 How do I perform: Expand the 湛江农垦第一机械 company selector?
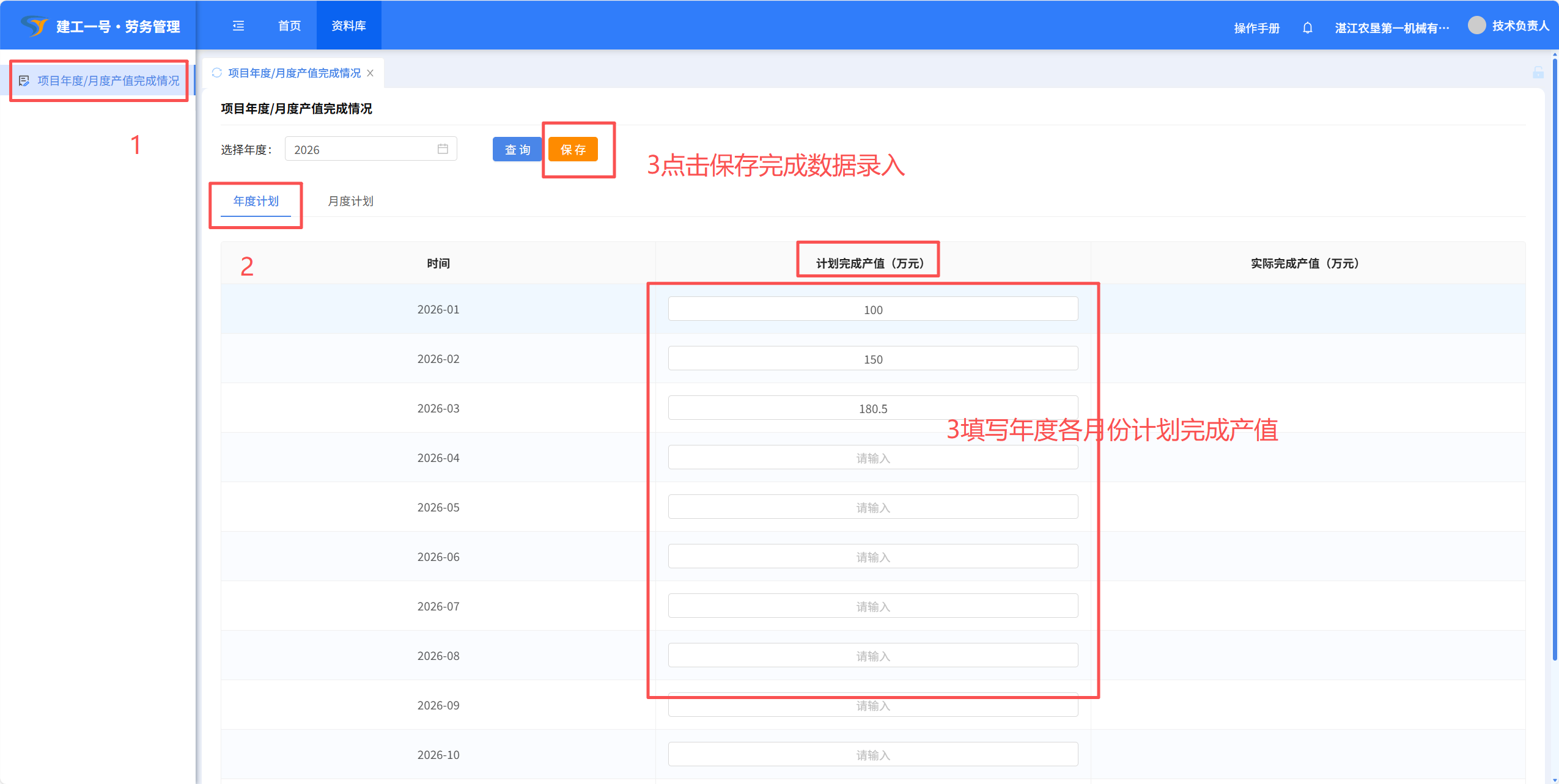[x=1391, y=28]
